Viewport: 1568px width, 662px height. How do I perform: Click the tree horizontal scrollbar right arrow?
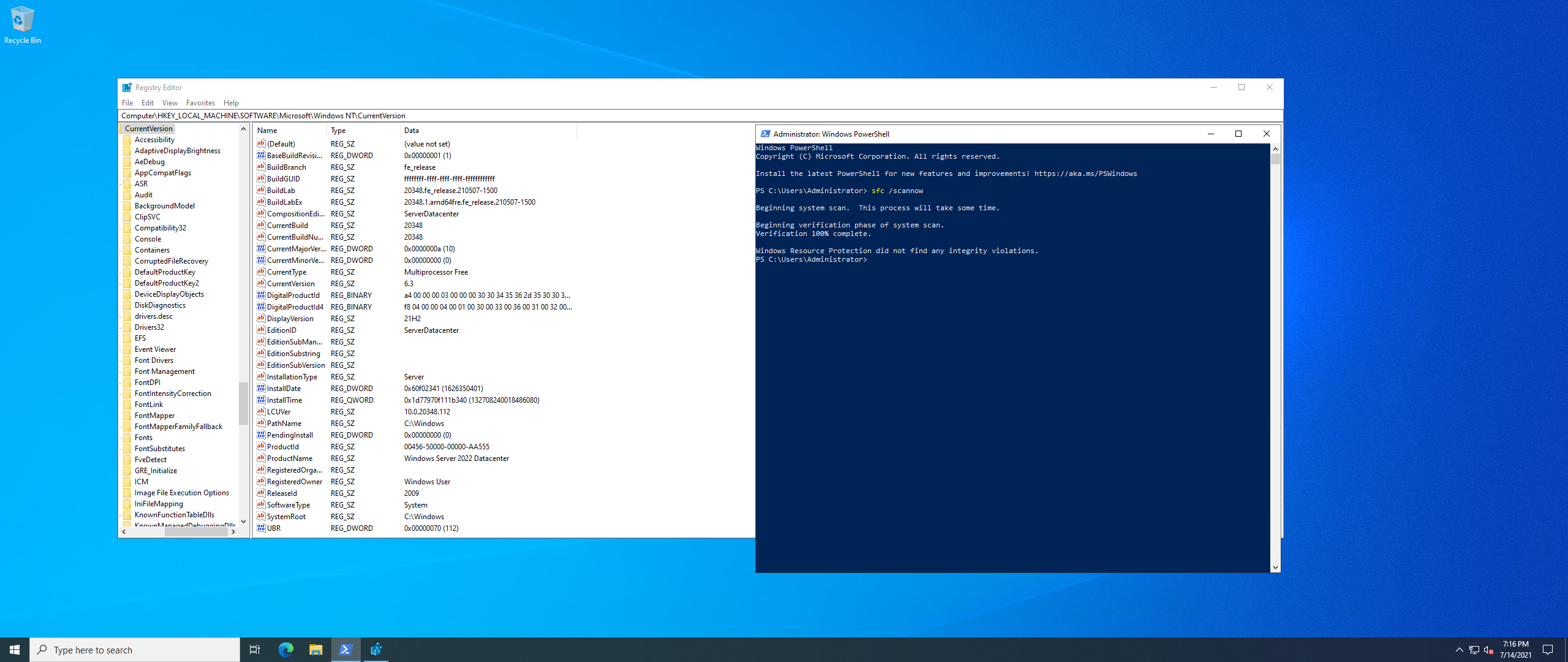point(233,532)
